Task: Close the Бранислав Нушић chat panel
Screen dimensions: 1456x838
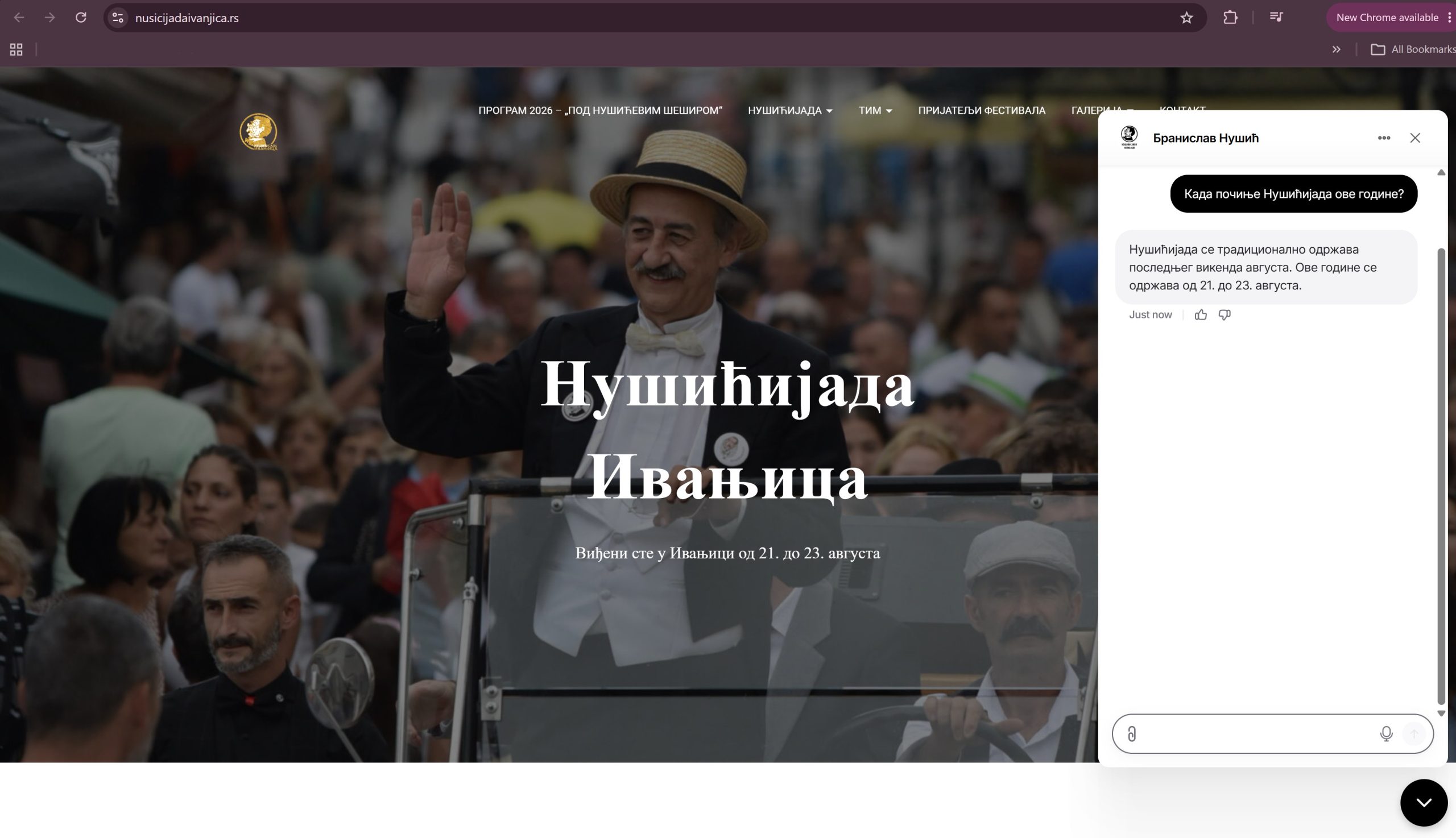Action: pyautogui.click(x=1414, y=138)
